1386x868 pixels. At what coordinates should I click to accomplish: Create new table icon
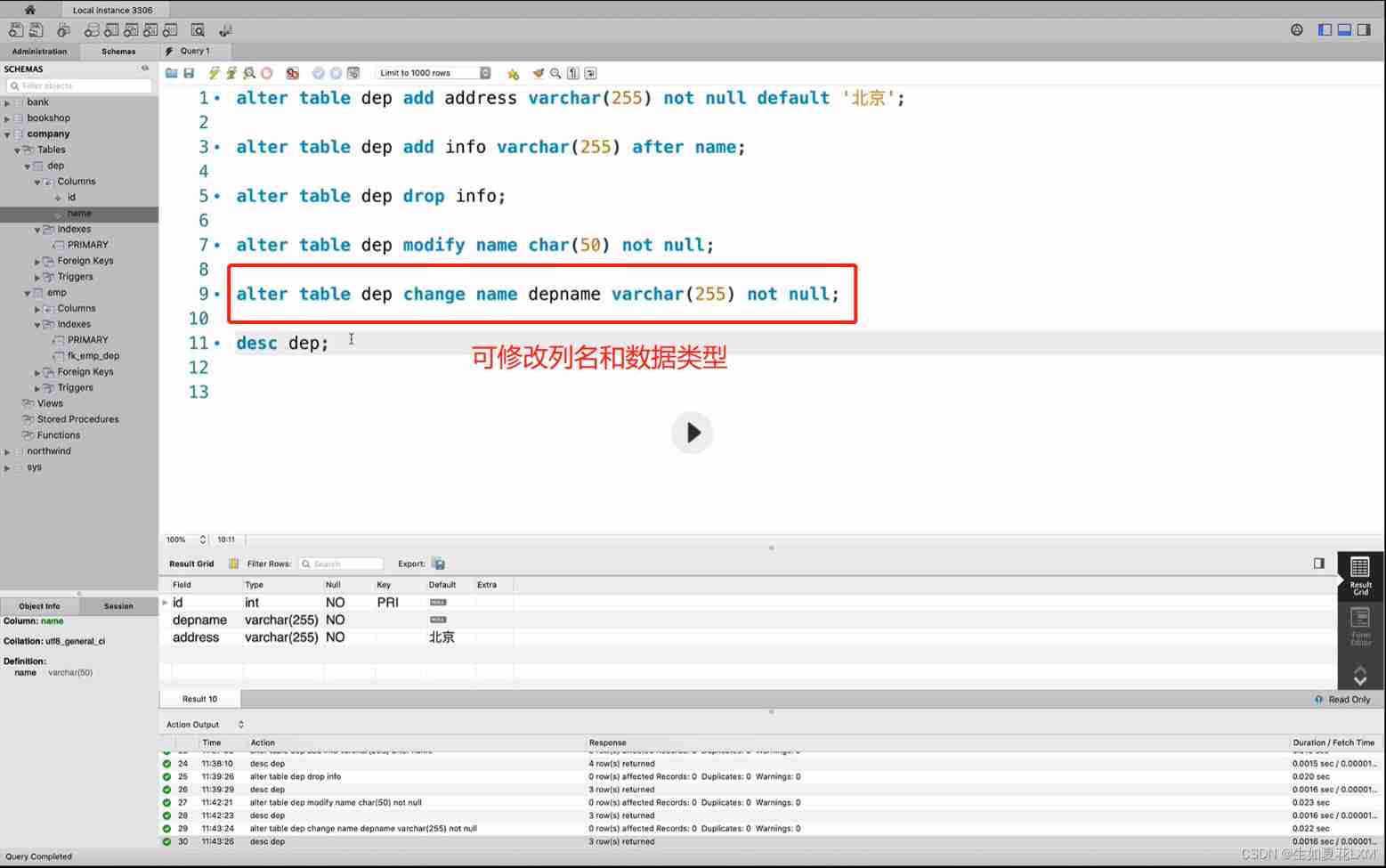click(x=111, y=30)
